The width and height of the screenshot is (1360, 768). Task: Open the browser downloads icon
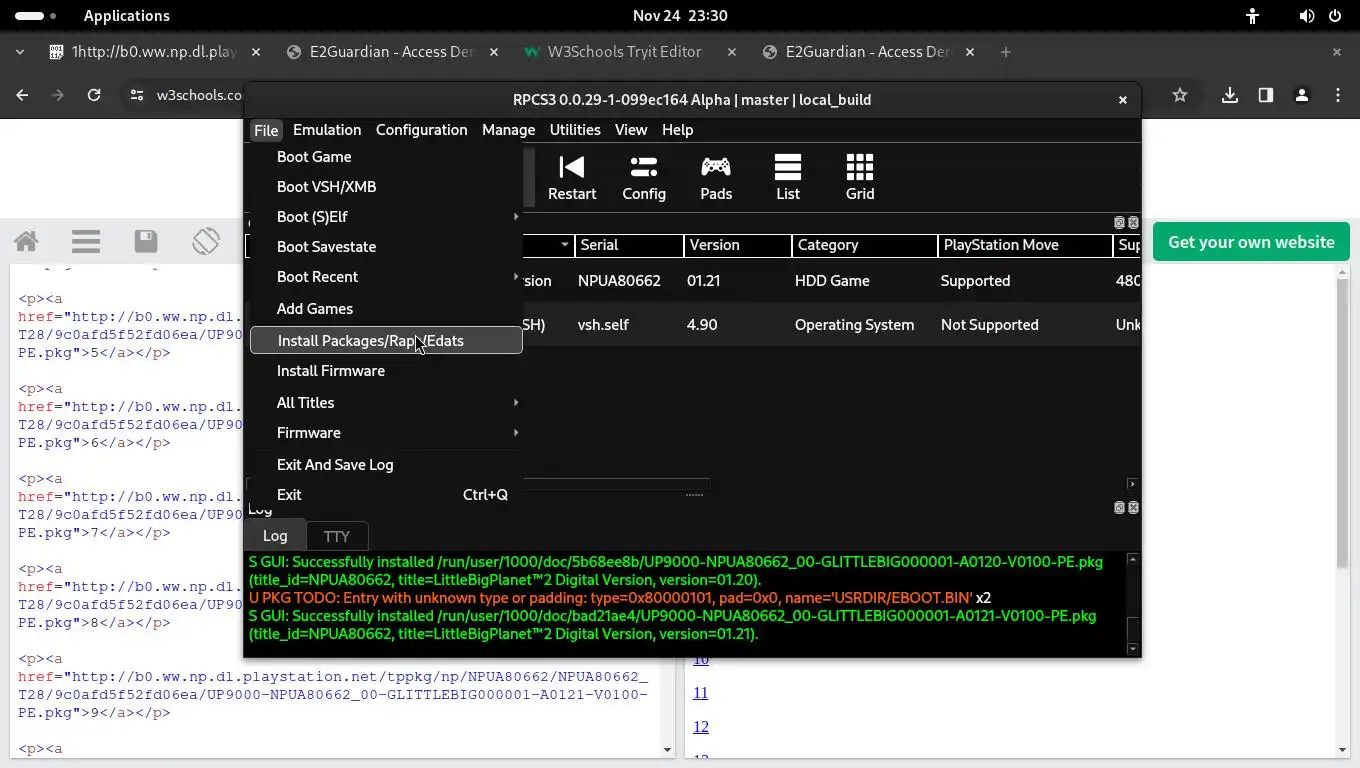[1230, 95]
